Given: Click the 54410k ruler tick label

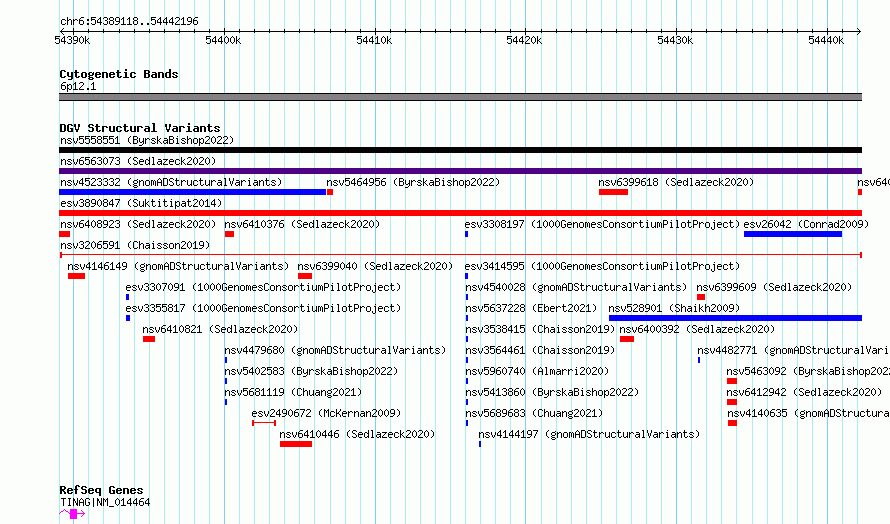Looking at the screenshot, I should coord(374,40).
